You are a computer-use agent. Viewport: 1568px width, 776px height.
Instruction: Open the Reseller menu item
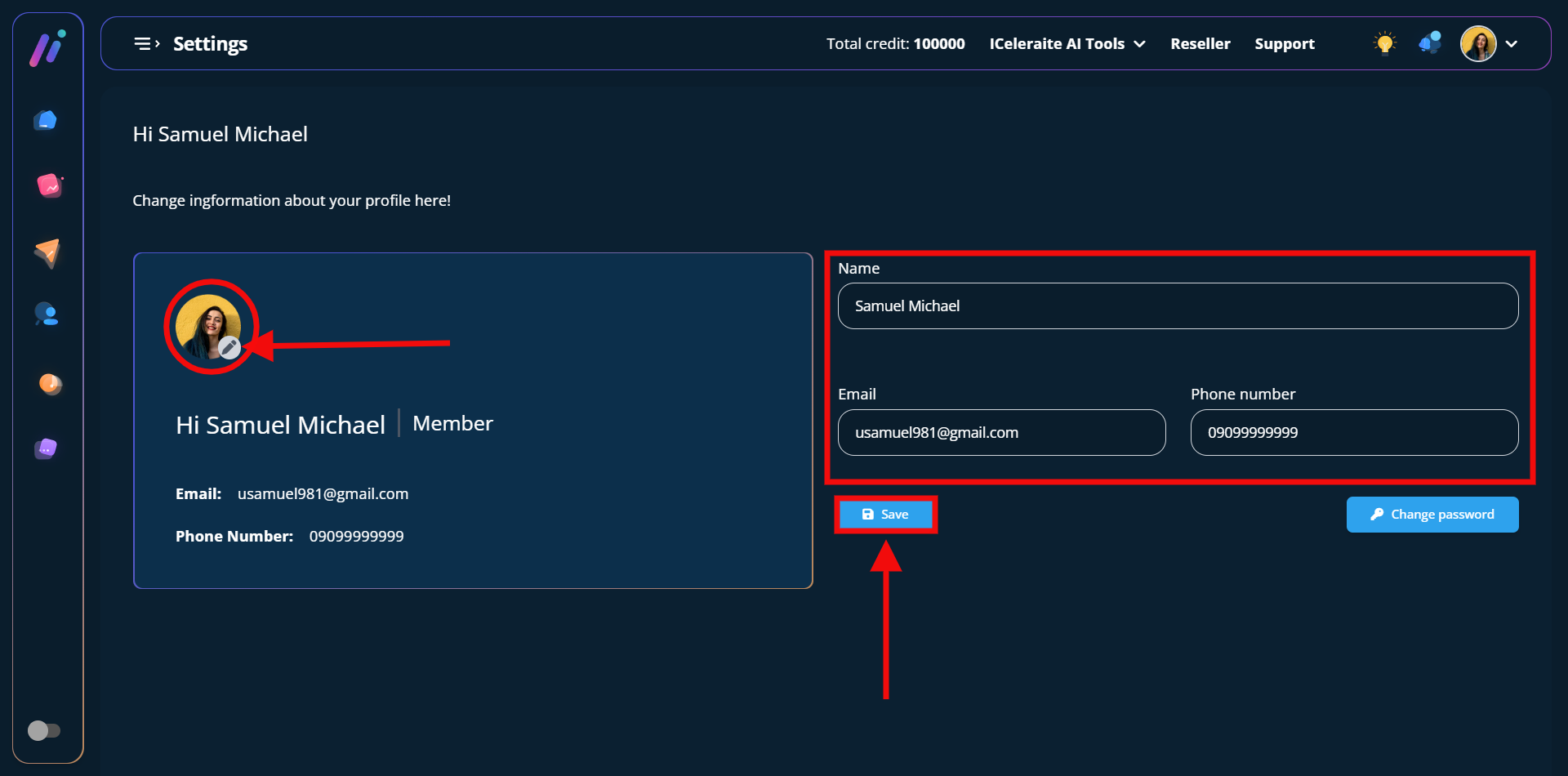click(1200, 44)
